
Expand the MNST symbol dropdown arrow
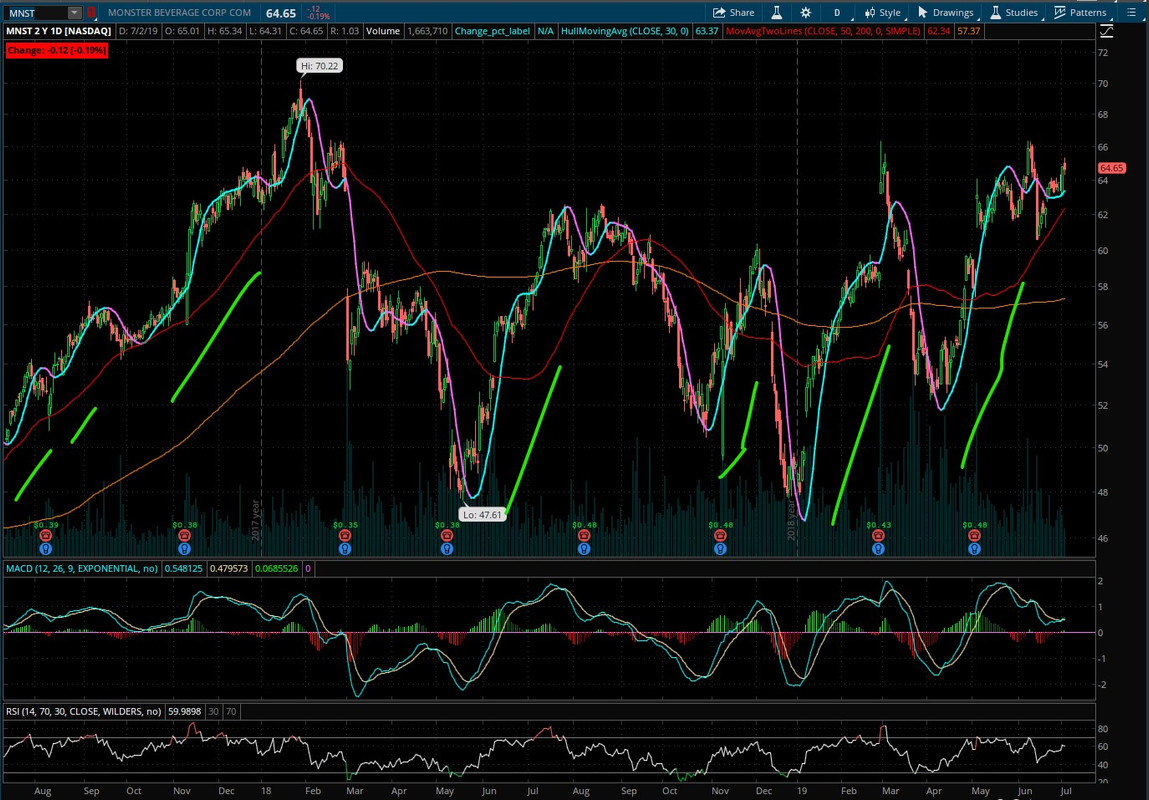(x=74, y=12)
